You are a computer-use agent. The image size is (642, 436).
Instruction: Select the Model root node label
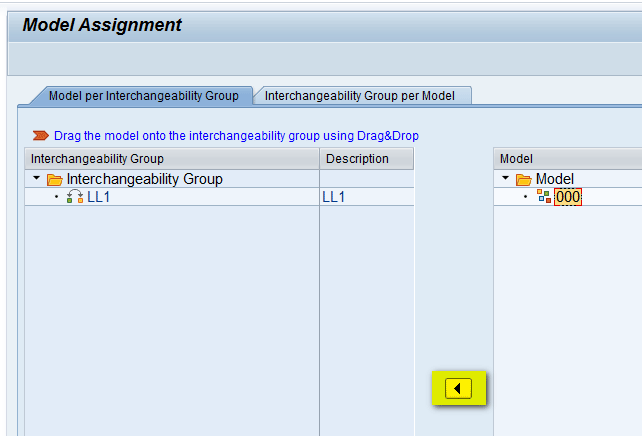(x=555, y=179)
